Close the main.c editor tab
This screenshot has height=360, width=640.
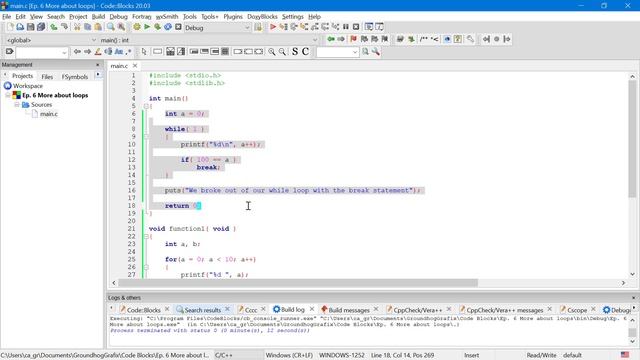coord(135,65)
